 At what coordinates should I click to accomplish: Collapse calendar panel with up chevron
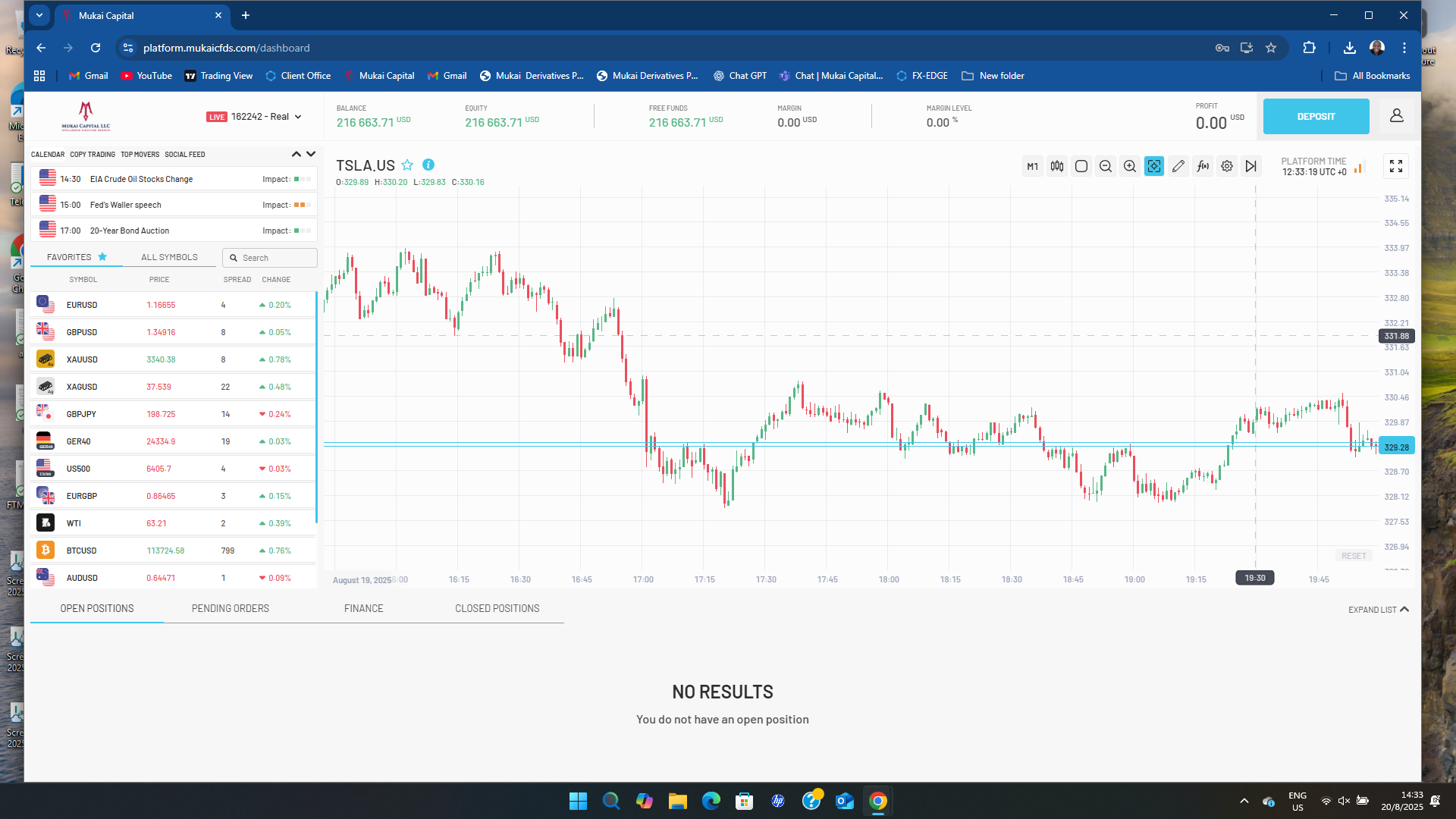[x=297, y=154]
